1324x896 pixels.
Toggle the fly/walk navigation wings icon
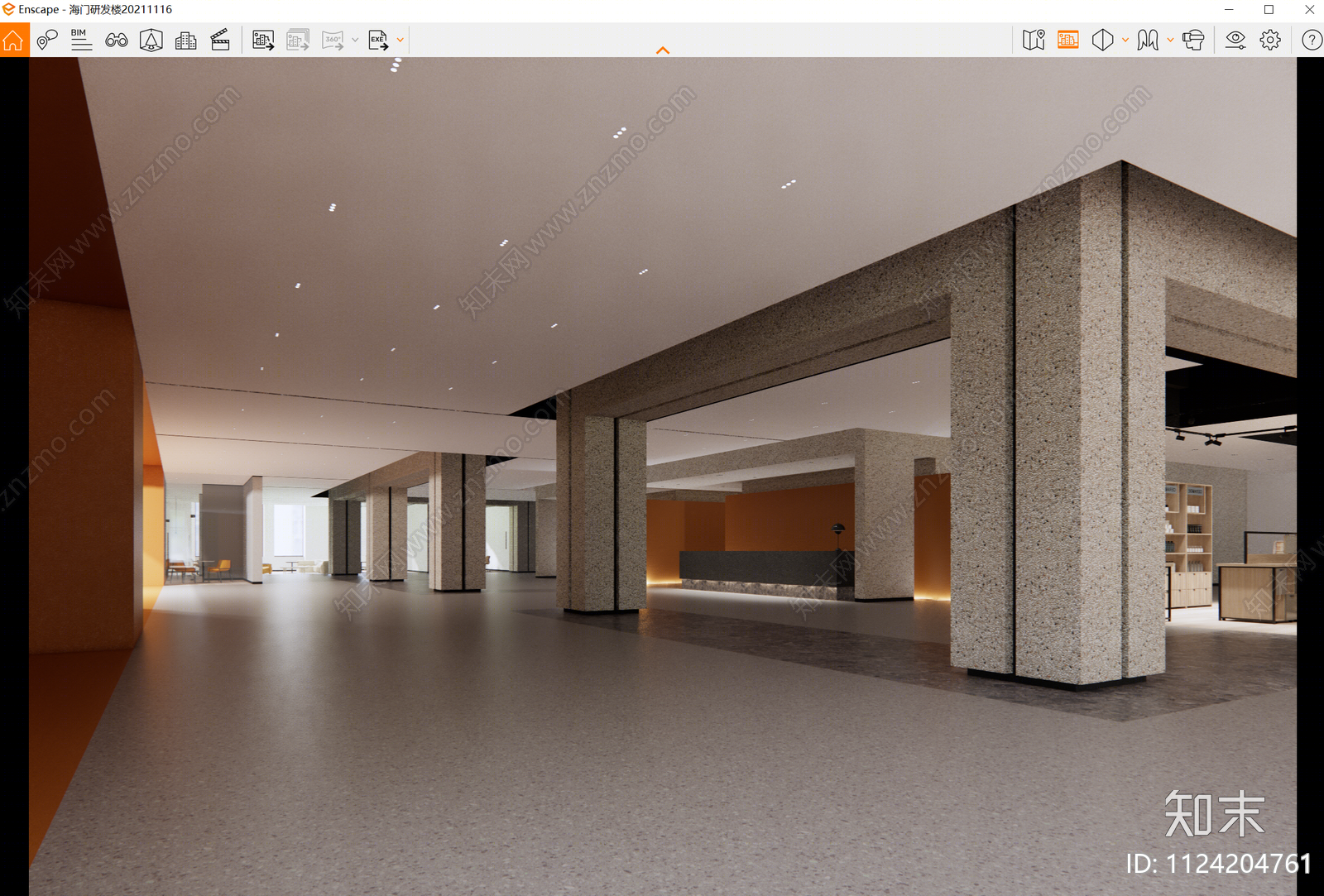pyautogui.click(x=1148, y=40)
